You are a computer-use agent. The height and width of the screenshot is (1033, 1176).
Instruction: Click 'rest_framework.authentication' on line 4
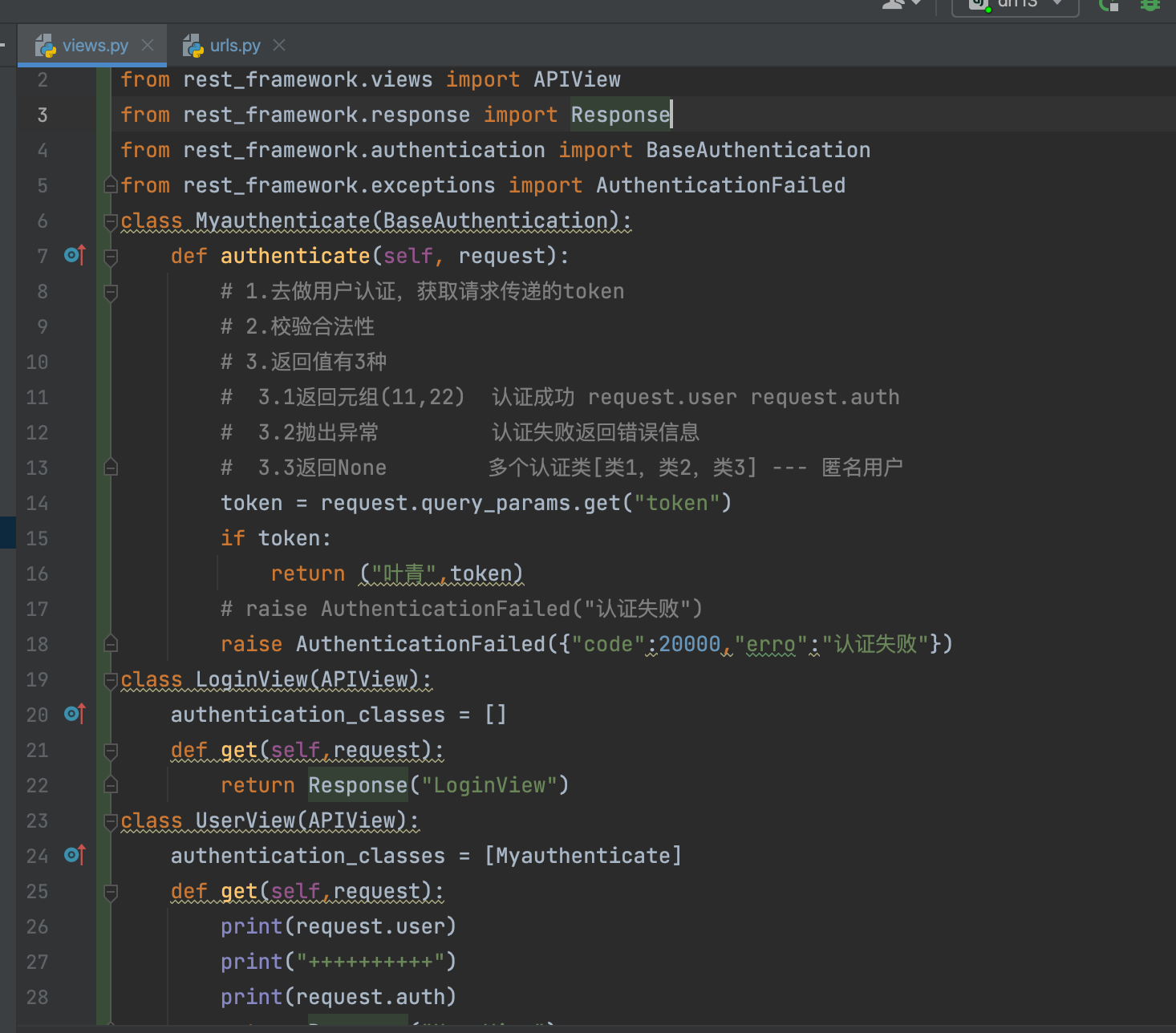point(364,150)
